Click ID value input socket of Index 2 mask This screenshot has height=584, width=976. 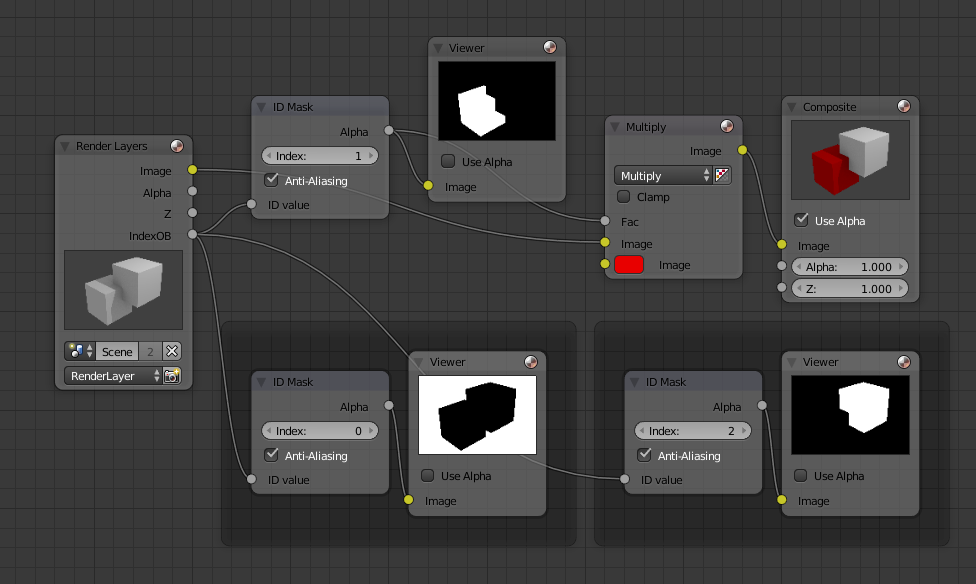[x=624, y=479]
